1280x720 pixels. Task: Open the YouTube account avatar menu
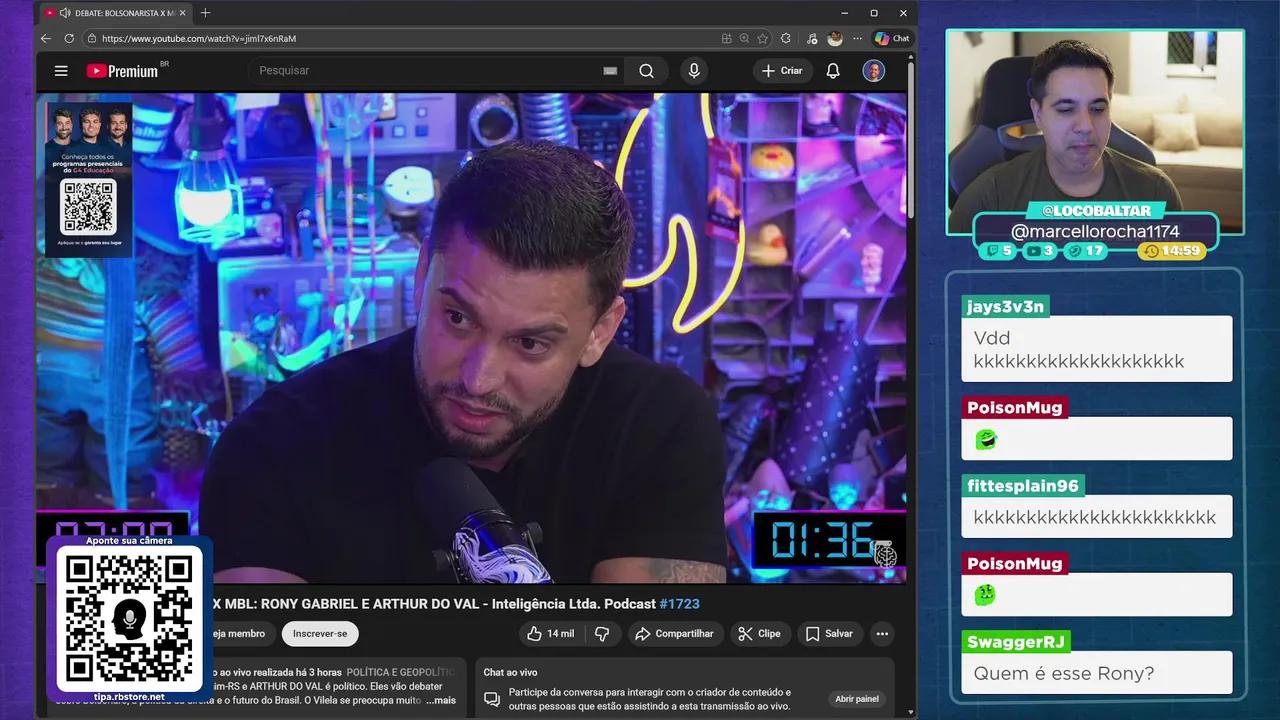[874, 71]
